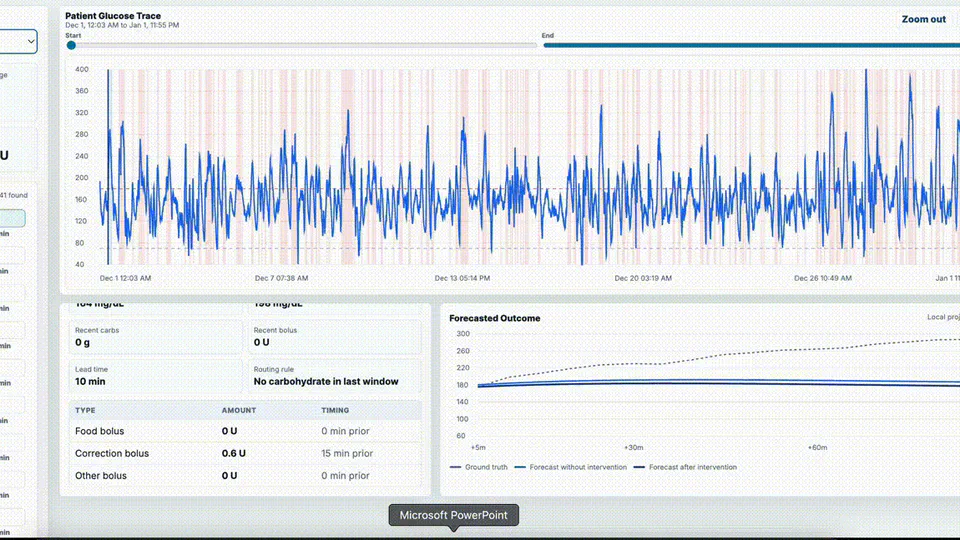Click the Lead time 10 min card

point(156,376)
